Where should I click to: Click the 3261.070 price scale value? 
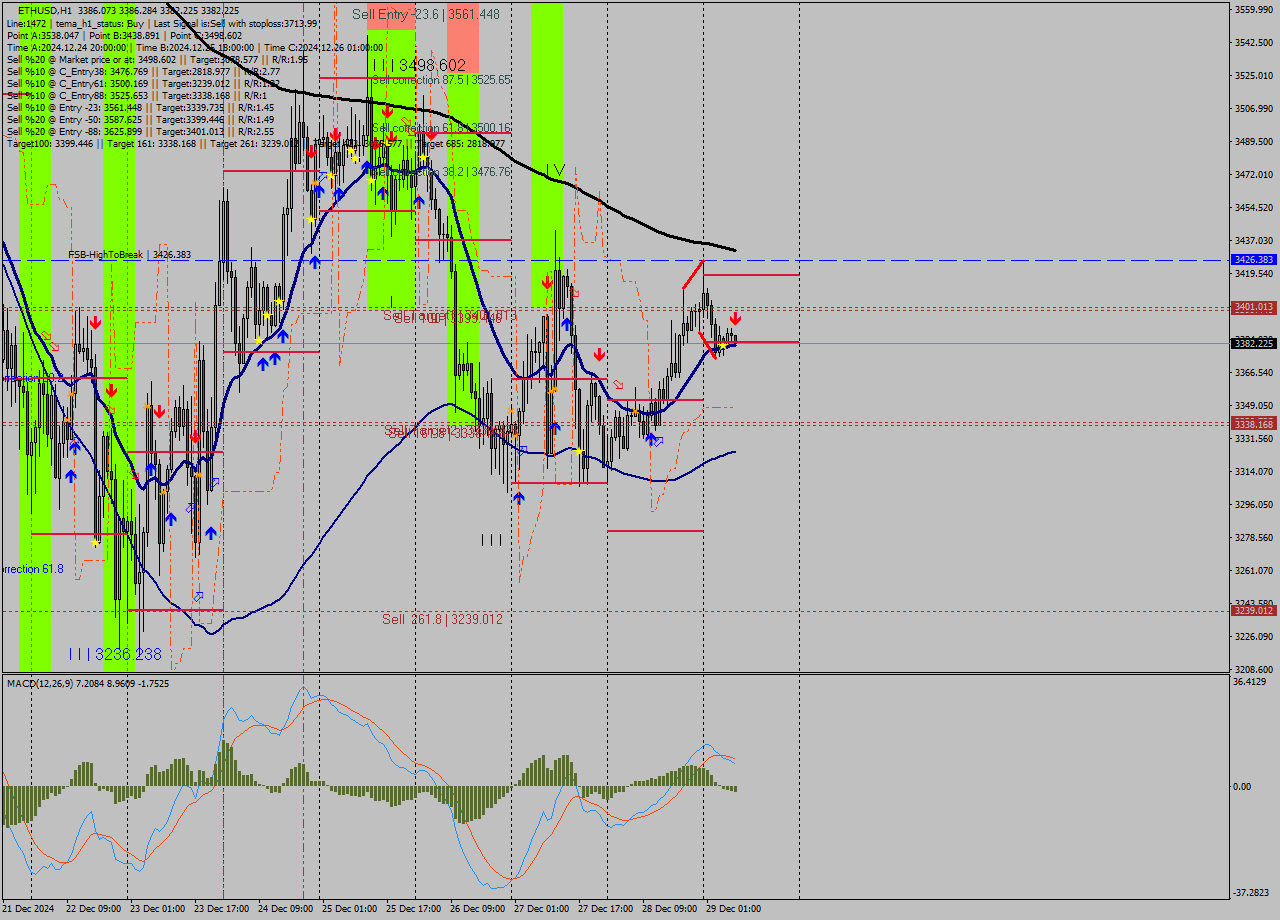1253,570
